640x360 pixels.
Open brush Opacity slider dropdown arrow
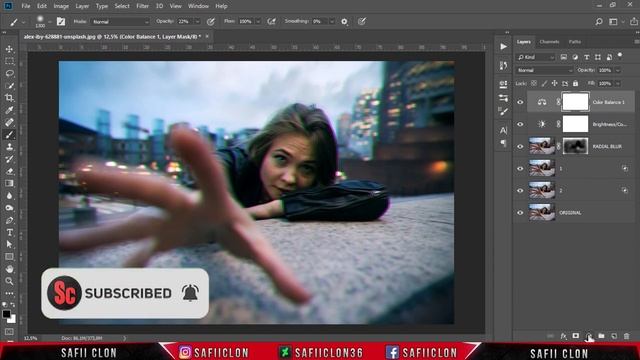click(197, 22)
